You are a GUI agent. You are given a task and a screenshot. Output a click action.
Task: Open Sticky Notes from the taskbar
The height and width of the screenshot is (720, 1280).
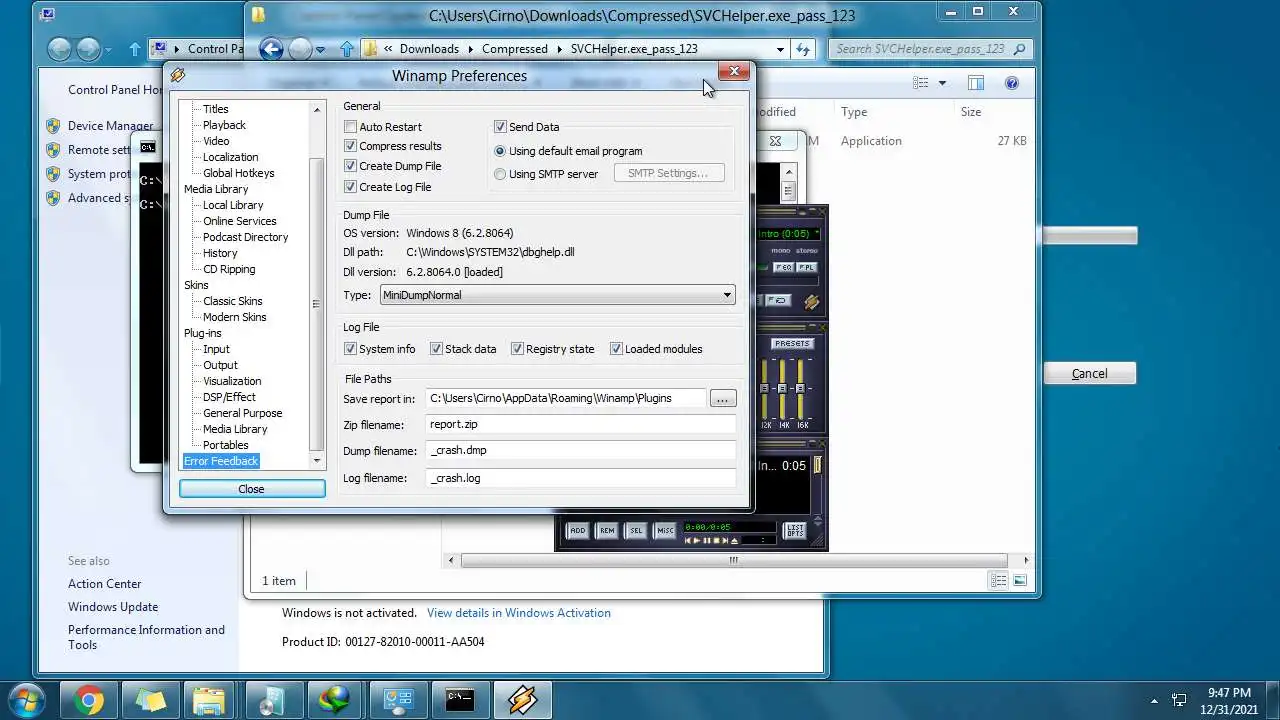[149, 701]
